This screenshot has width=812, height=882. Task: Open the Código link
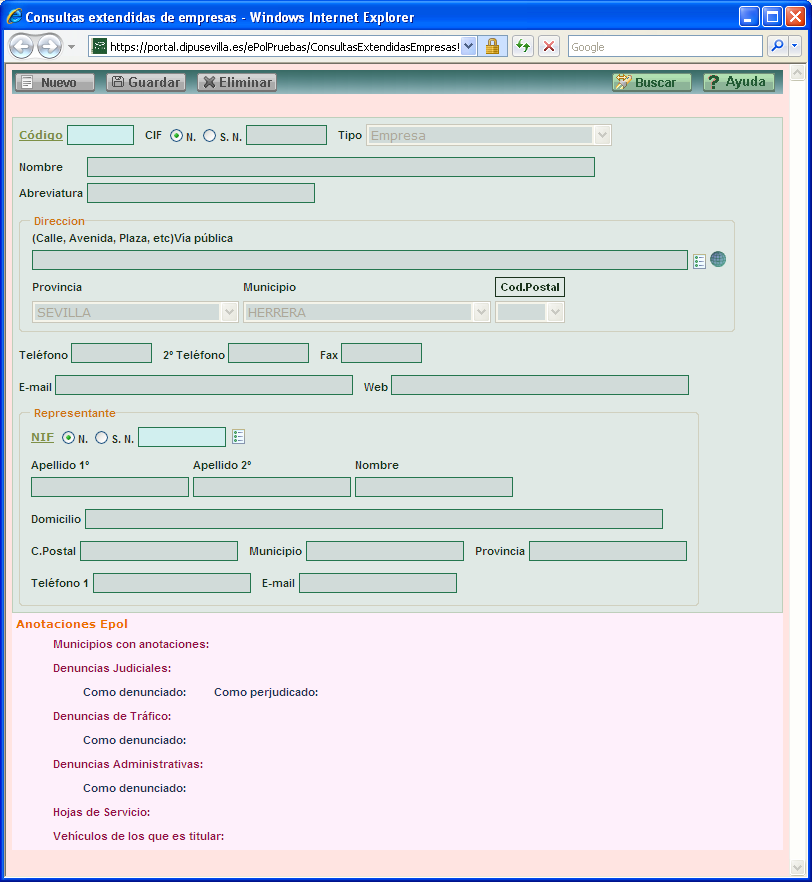coord(41,135)
